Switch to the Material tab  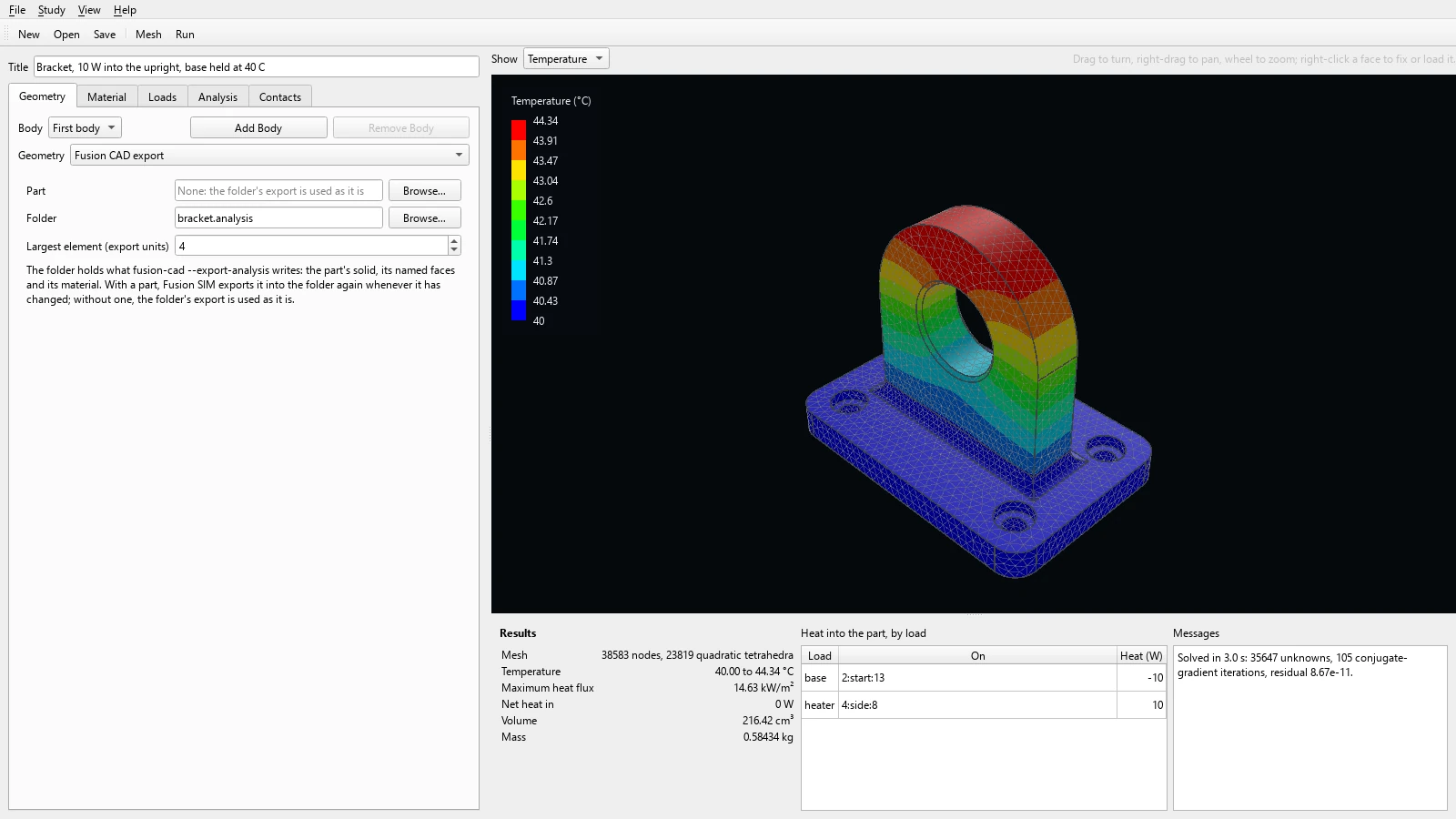106,97
